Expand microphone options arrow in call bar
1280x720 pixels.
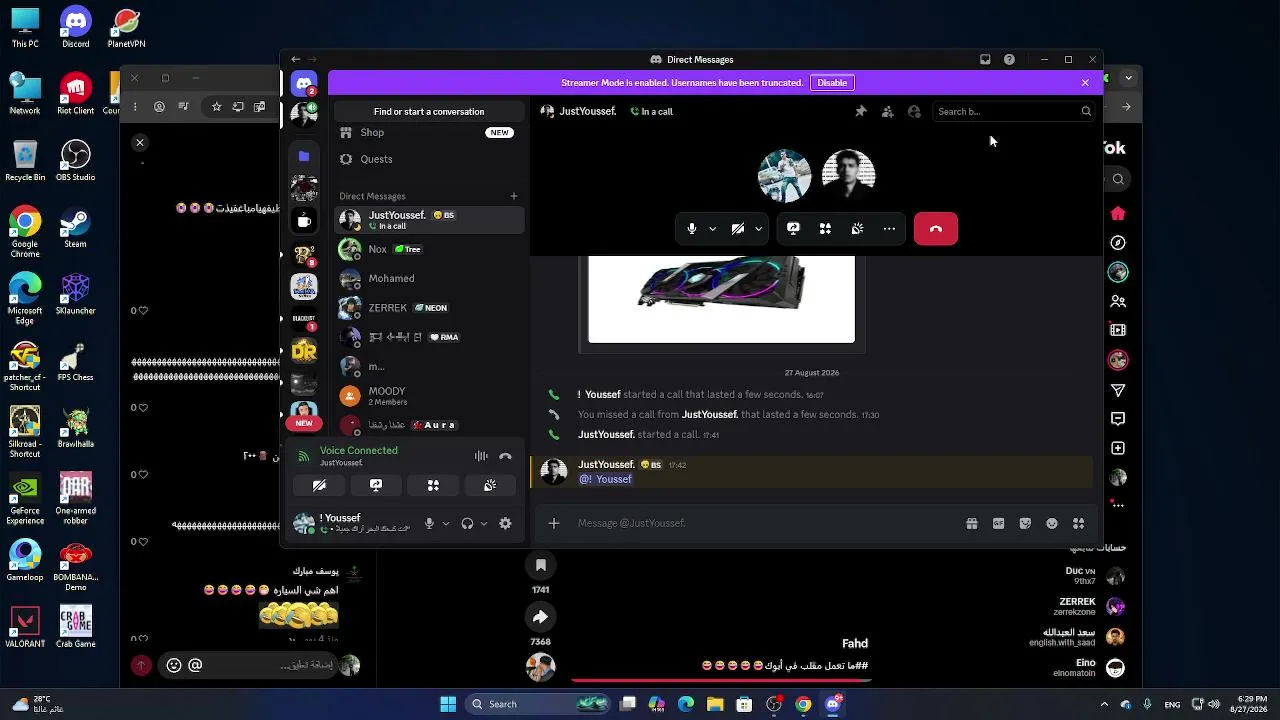click(712, 229)
